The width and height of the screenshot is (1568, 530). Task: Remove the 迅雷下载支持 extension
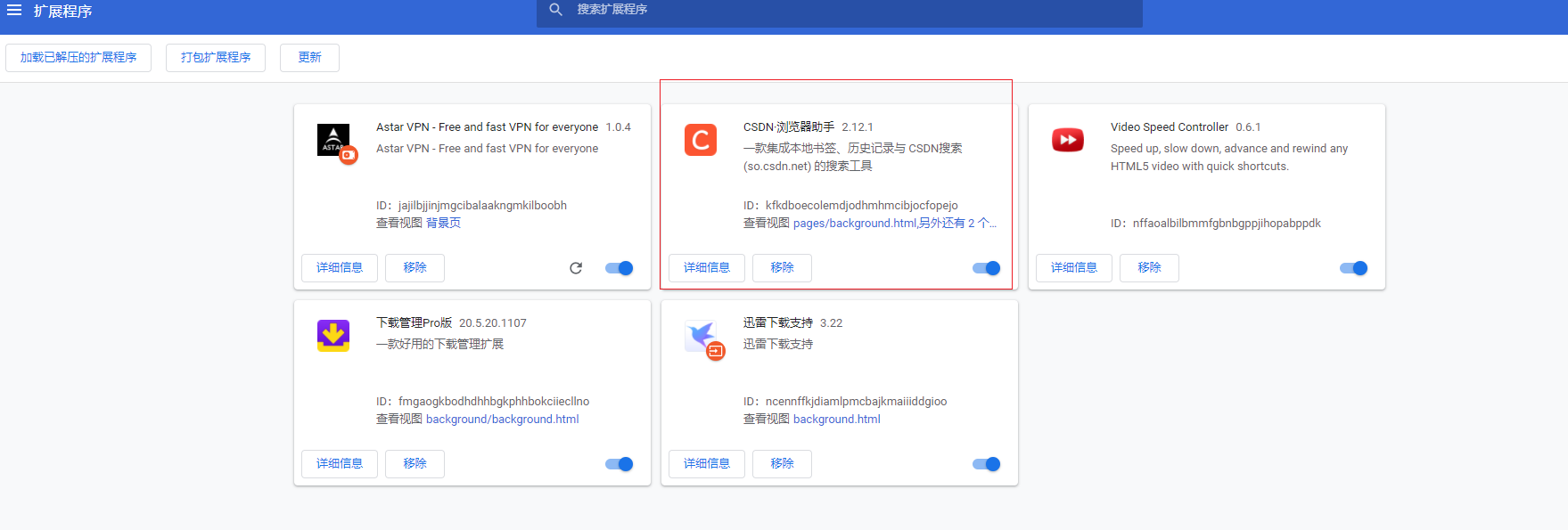coord(782,464)
